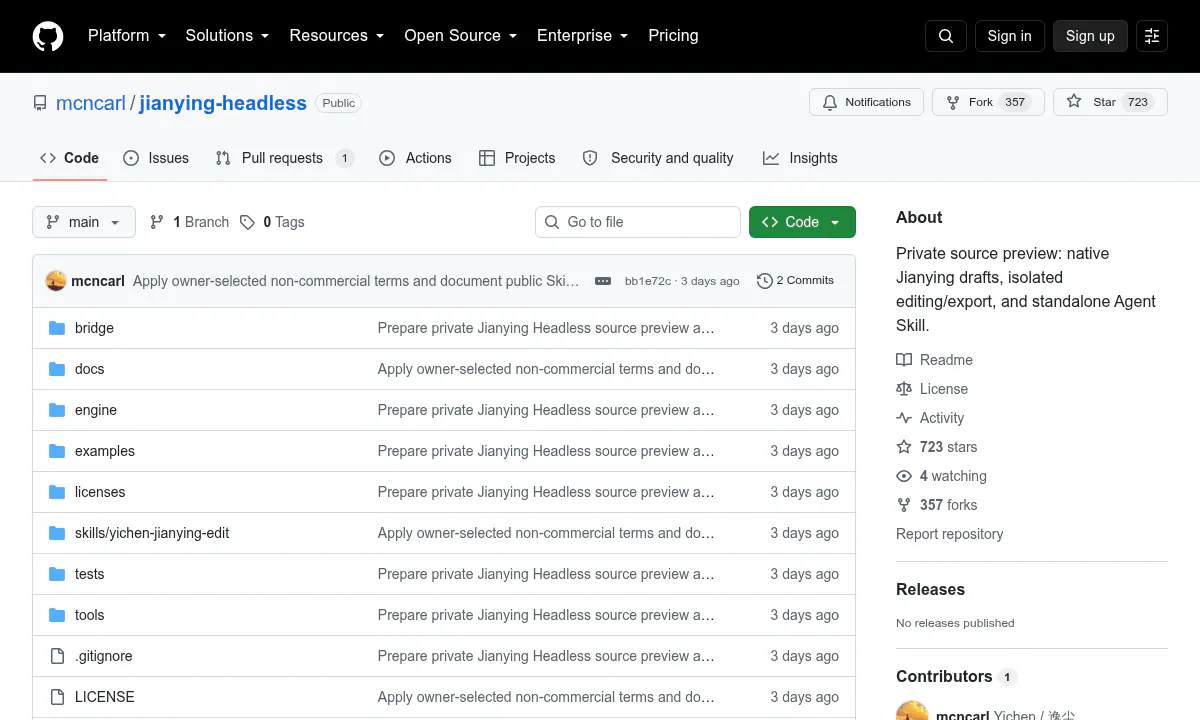Click the .gitignore file icon
1200x720 pixels.
tap(57, 656)
